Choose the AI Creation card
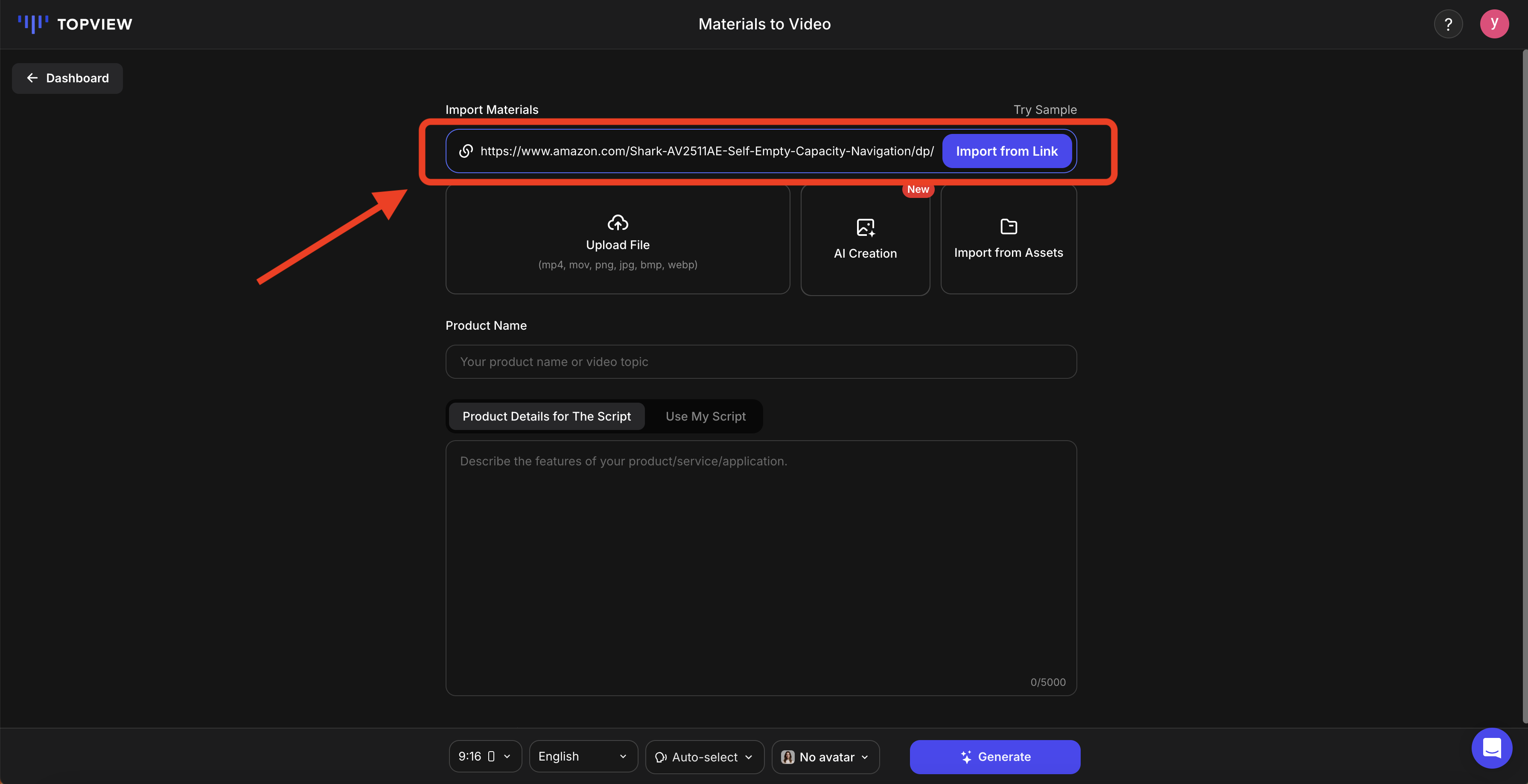Image resolution: width=1528 pixels, height=784 pixels. pyautogui.click(x=865, y=240)
